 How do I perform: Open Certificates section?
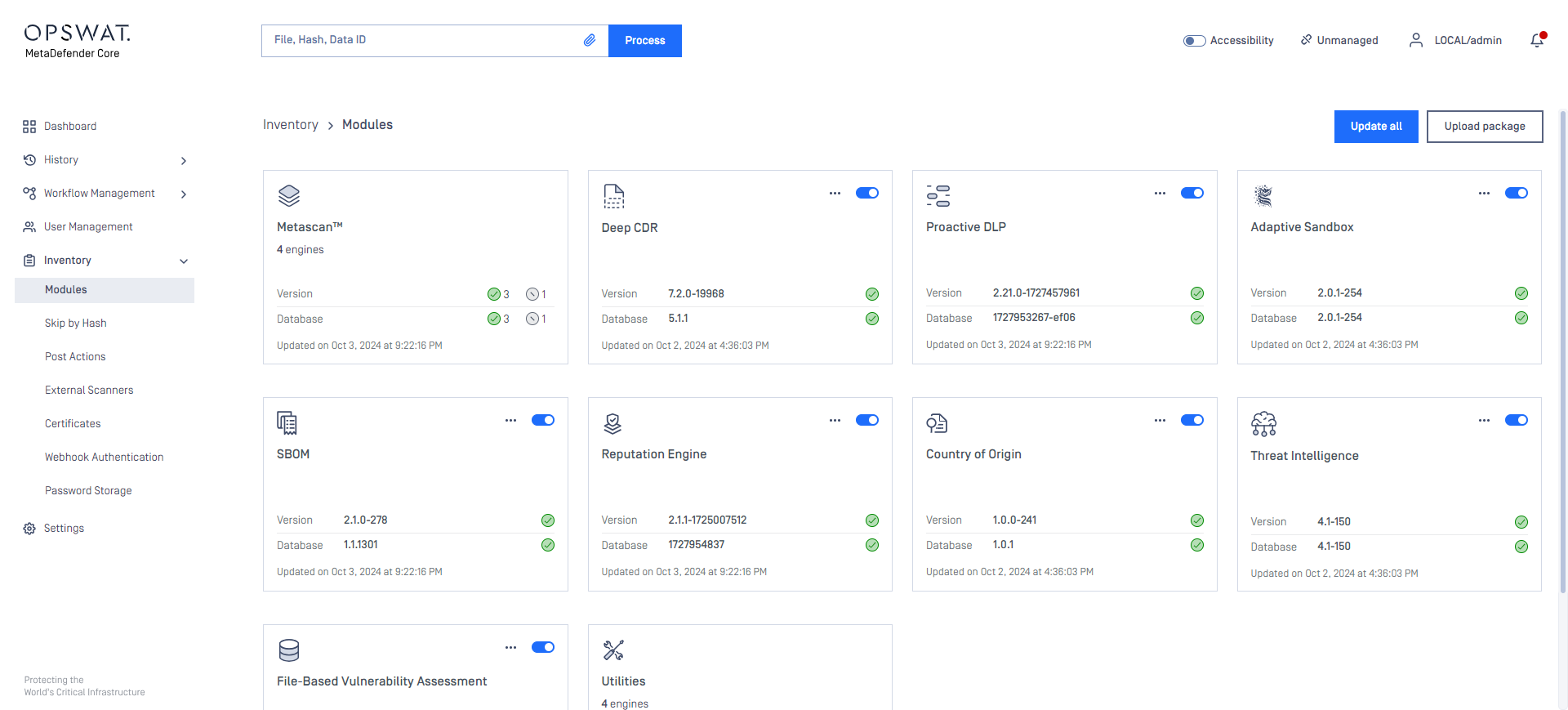pos(73,424)
